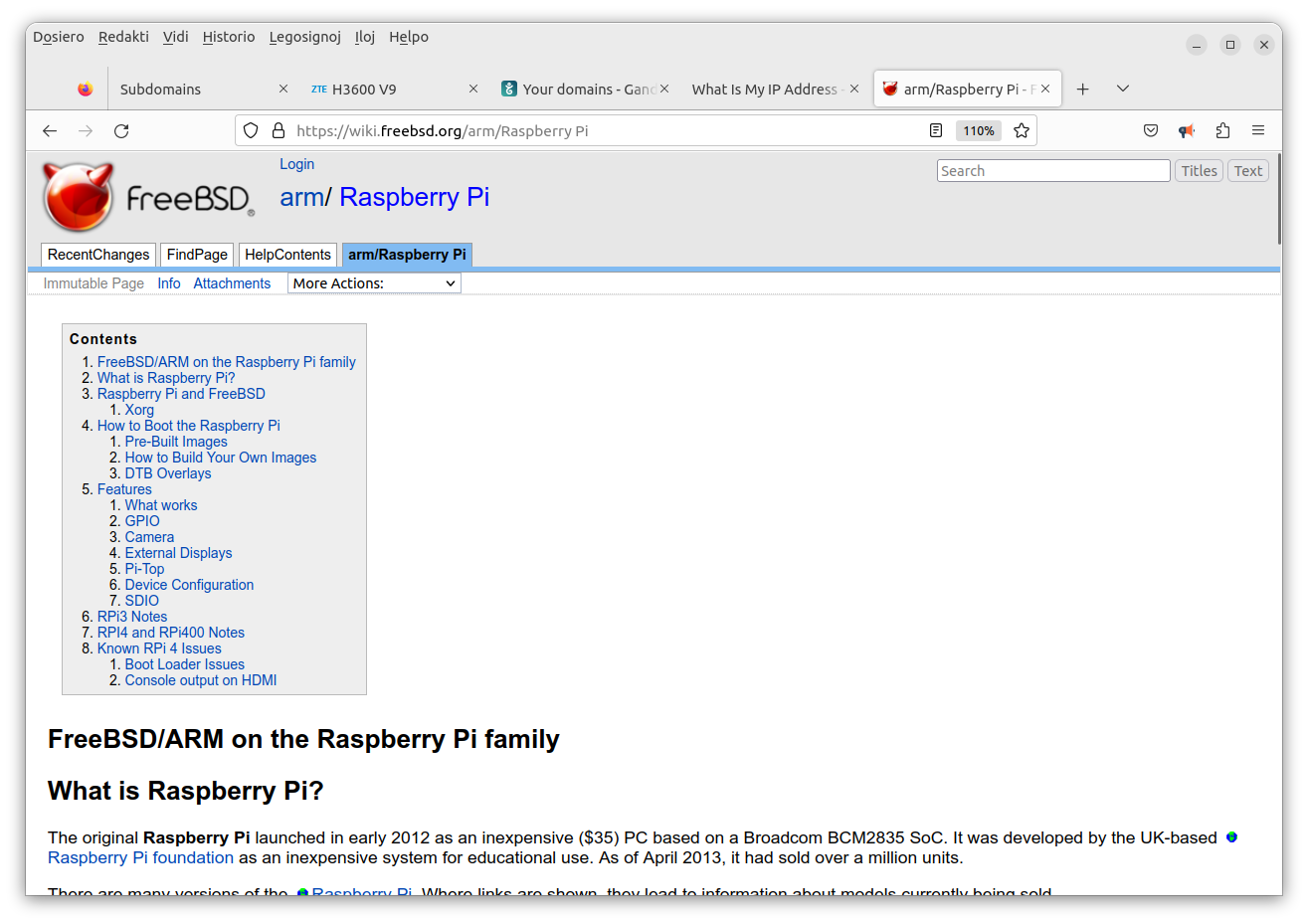Open the HelpContents navigation tab
1308x924 pixels.
pyautogui.click(x=287, y=255)
